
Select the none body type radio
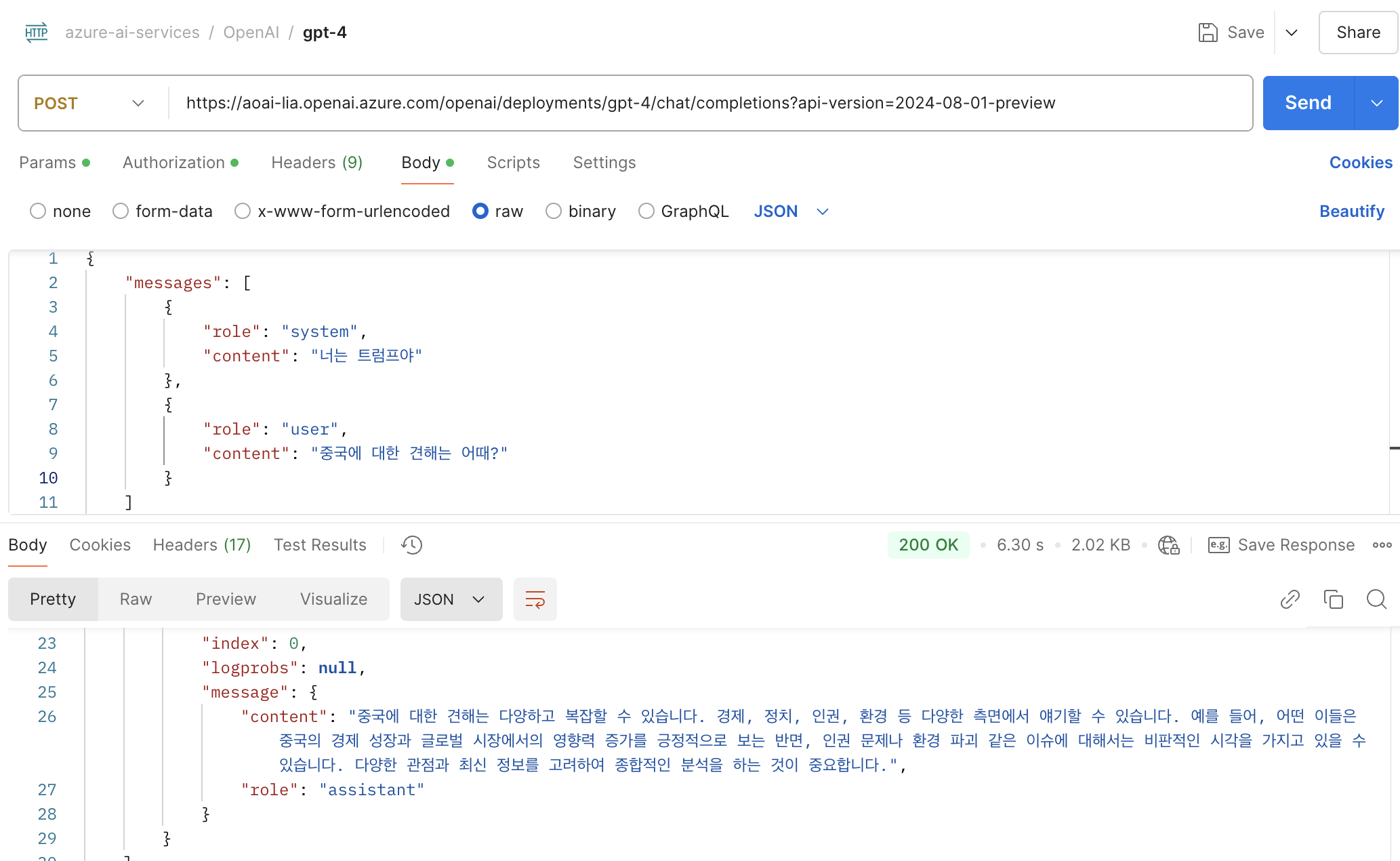click(x=38, y=212)
